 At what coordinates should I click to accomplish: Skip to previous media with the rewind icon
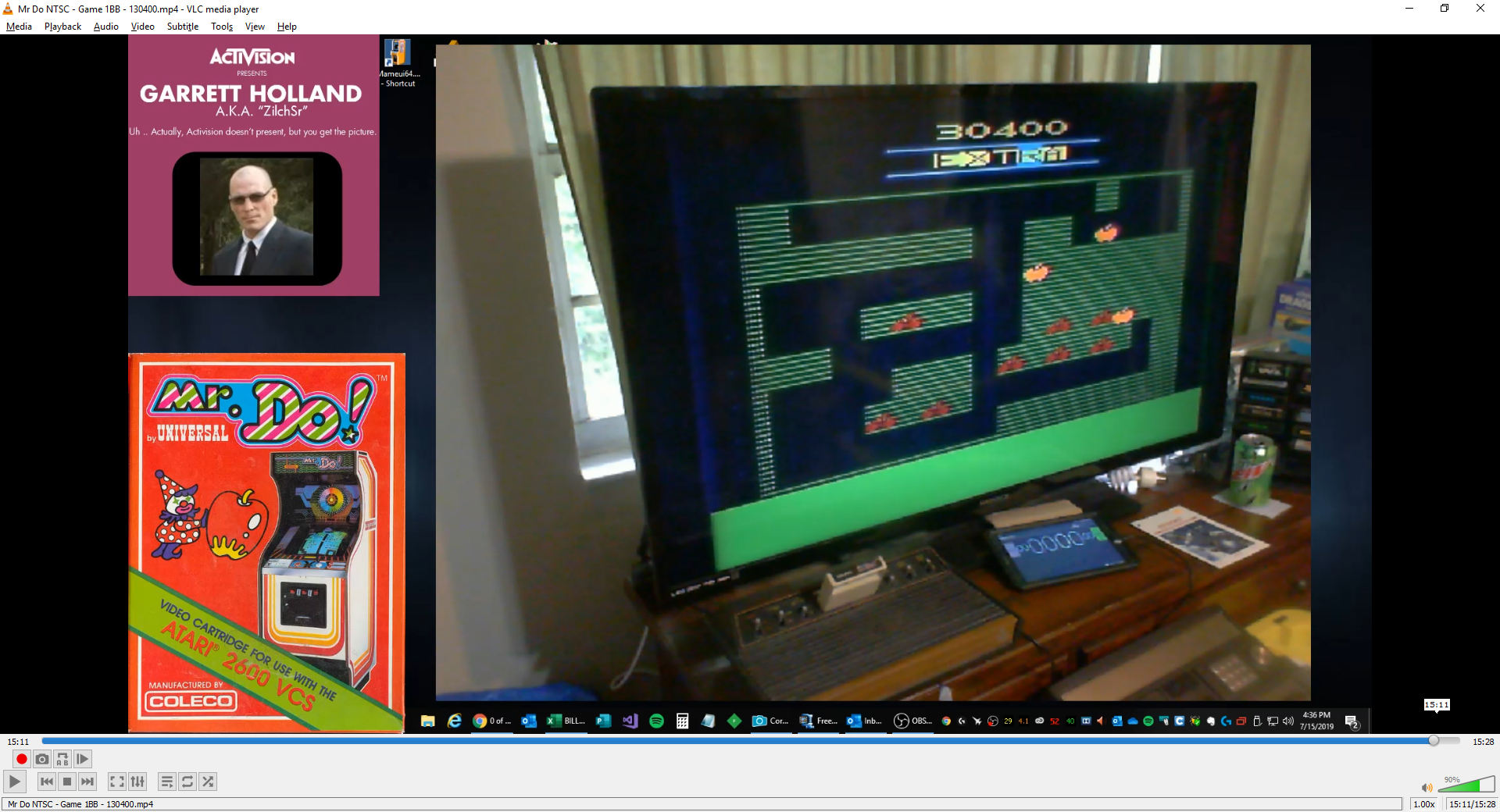click(47, 782)
